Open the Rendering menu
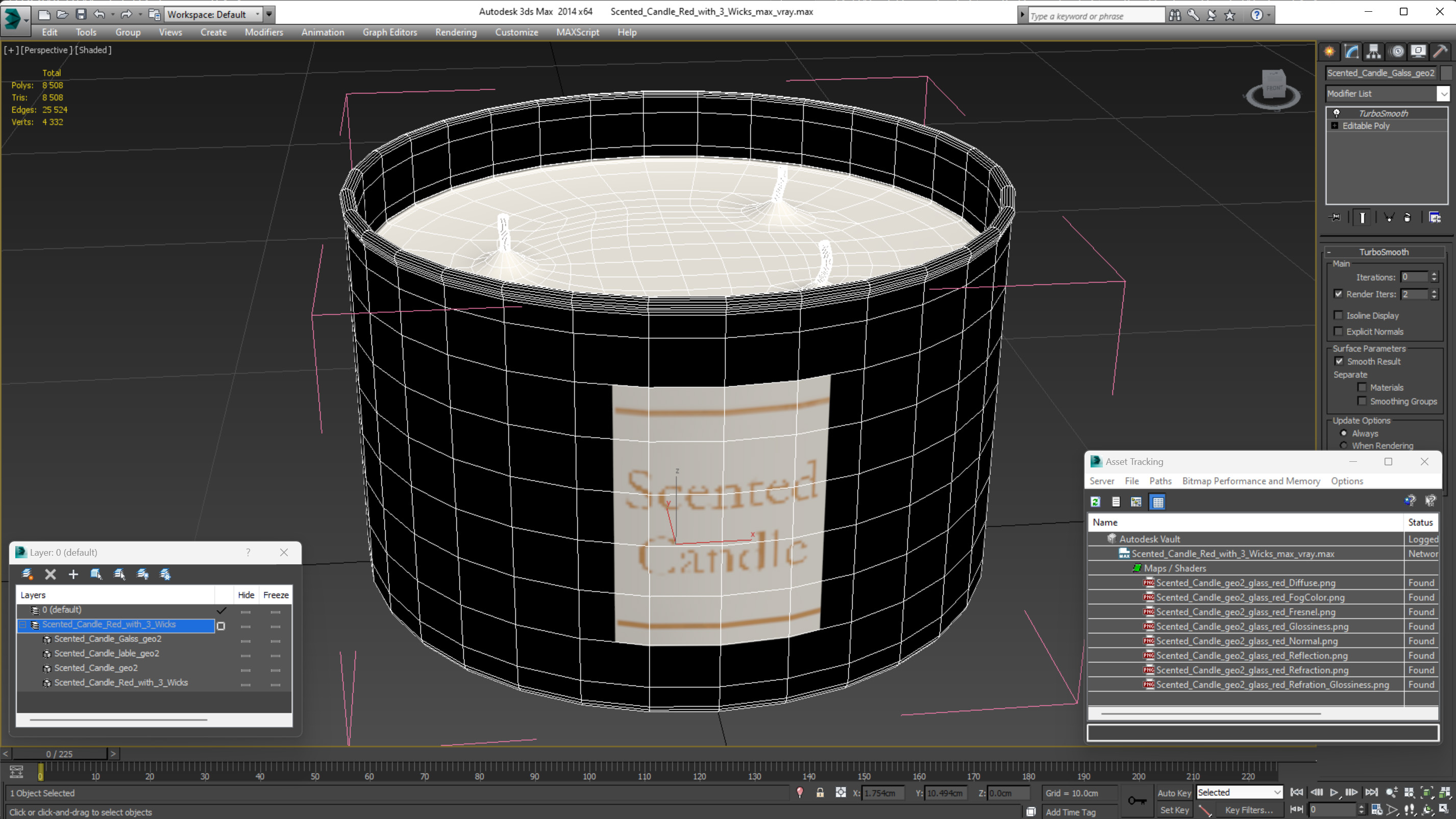This screenshot has height=819, width=1456. click(x=456, y=32)
